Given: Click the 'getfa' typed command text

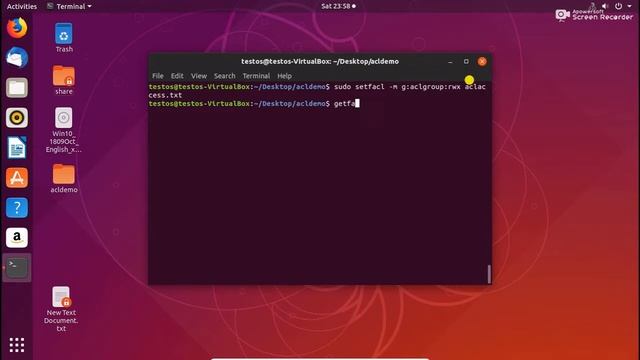Looking at the screenshot, I should click(344, 104).
